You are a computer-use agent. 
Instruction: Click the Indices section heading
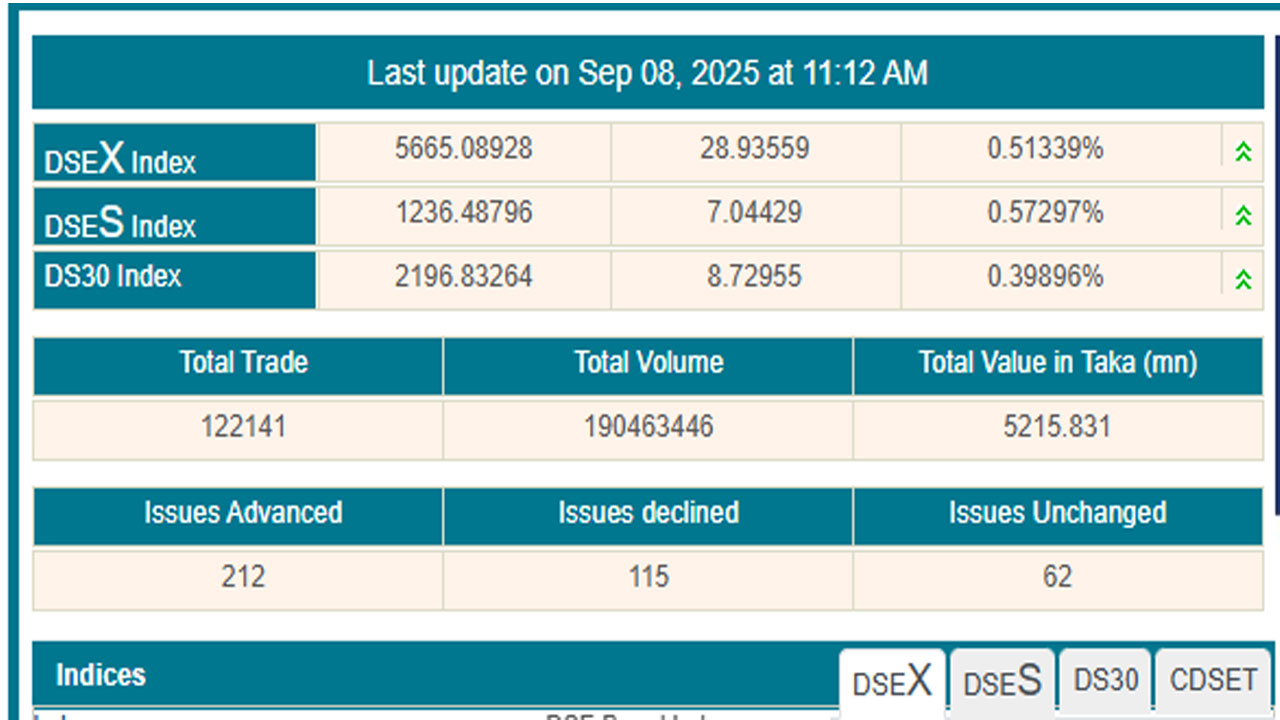[x=101, y=675]
